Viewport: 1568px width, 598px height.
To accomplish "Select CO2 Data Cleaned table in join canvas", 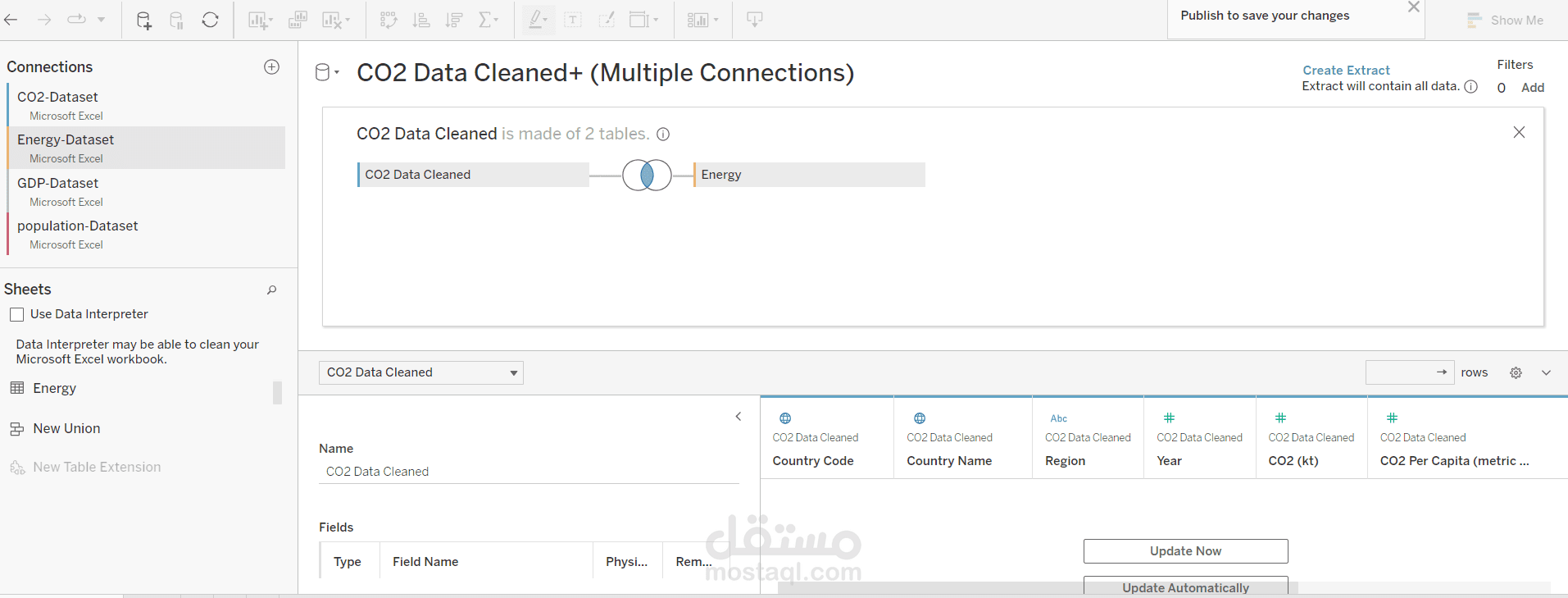I will tap(473, 175).
